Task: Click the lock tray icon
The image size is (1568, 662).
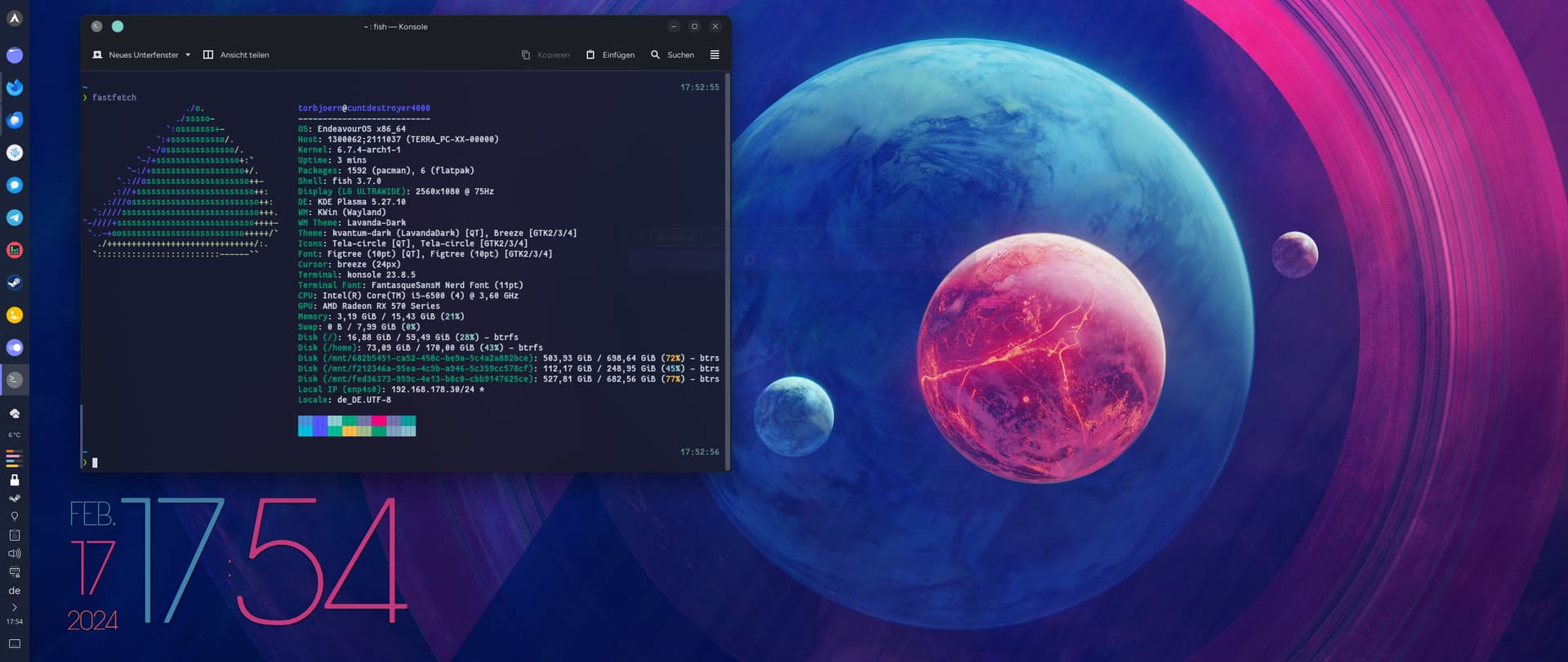Action: [x=15, y=480]
